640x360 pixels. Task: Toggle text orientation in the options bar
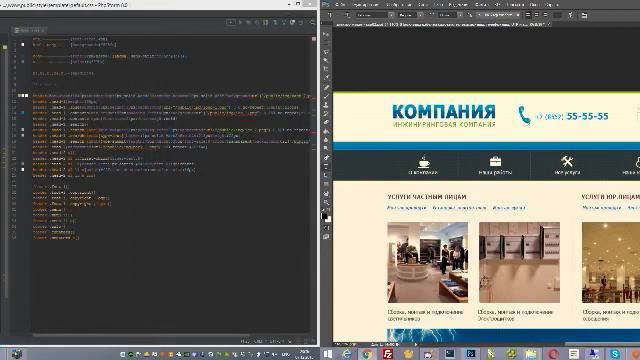347,15
